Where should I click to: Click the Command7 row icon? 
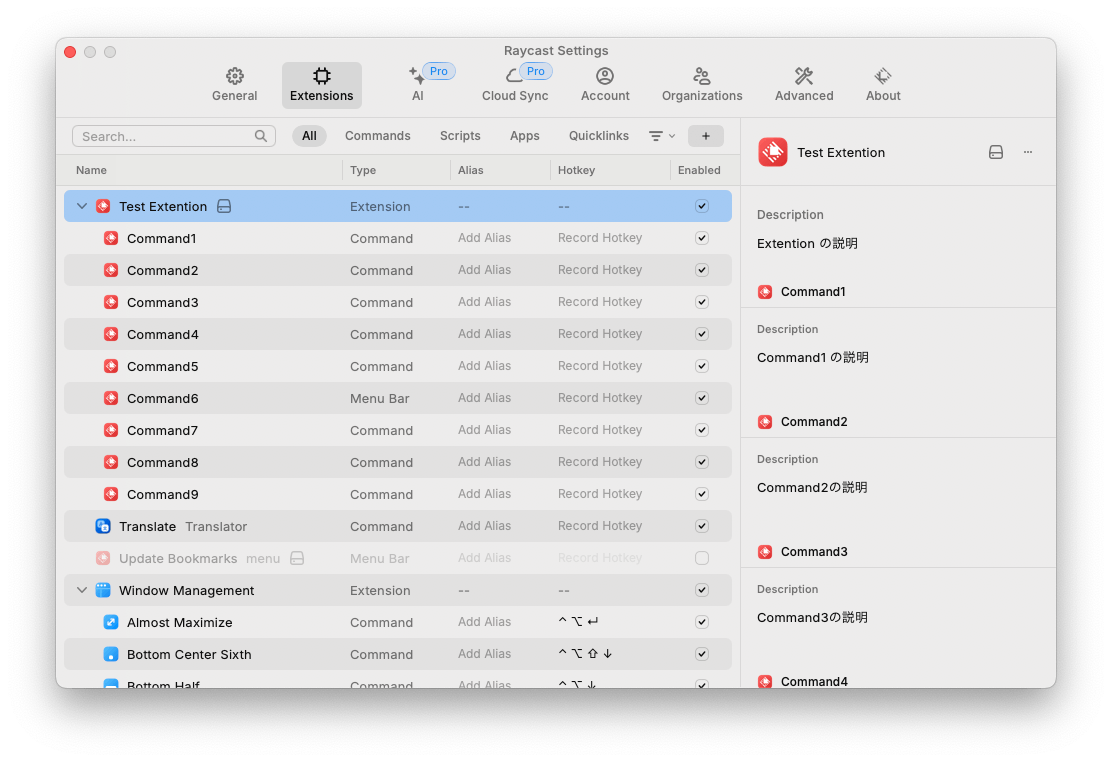[111, 430]
